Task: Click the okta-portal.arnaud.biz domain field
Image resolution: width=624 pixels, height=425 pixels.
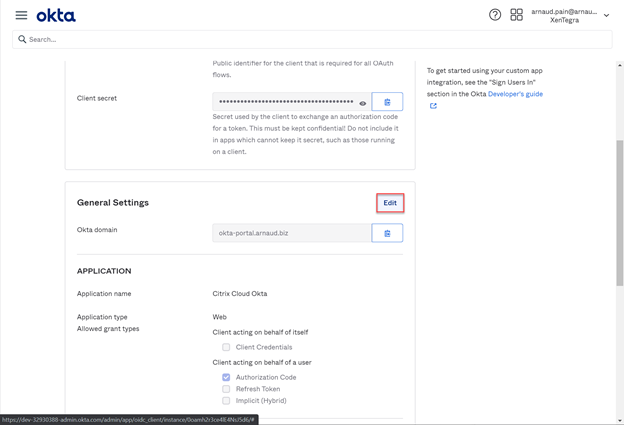Action: pos(291,233)
